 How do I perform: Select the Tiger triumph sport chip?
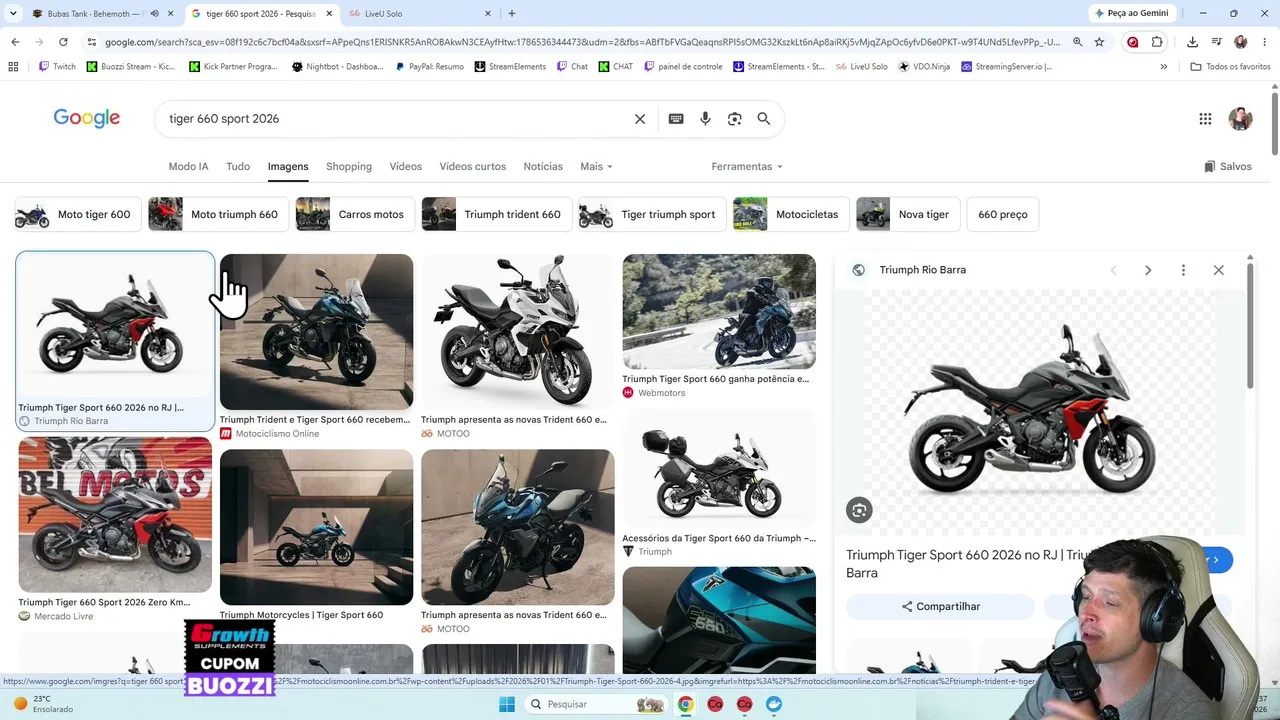652,214
